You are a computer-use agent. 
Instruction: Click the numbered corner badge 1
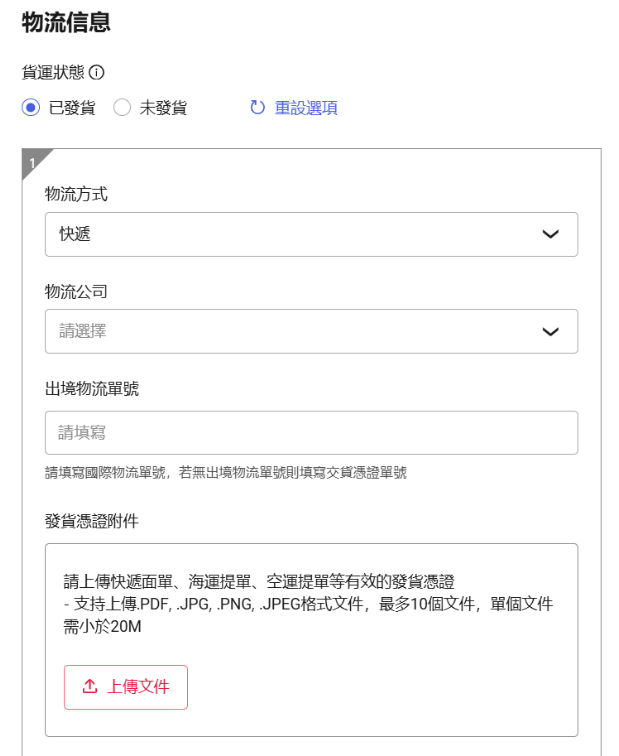click(33, 163)
